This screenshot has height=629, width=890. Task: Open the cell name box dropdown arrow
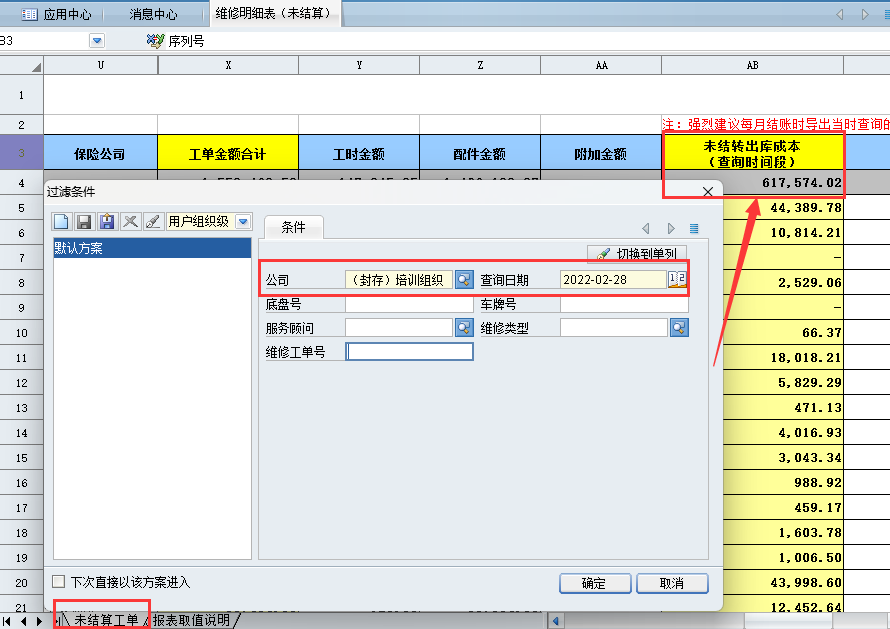click(97, 41)
